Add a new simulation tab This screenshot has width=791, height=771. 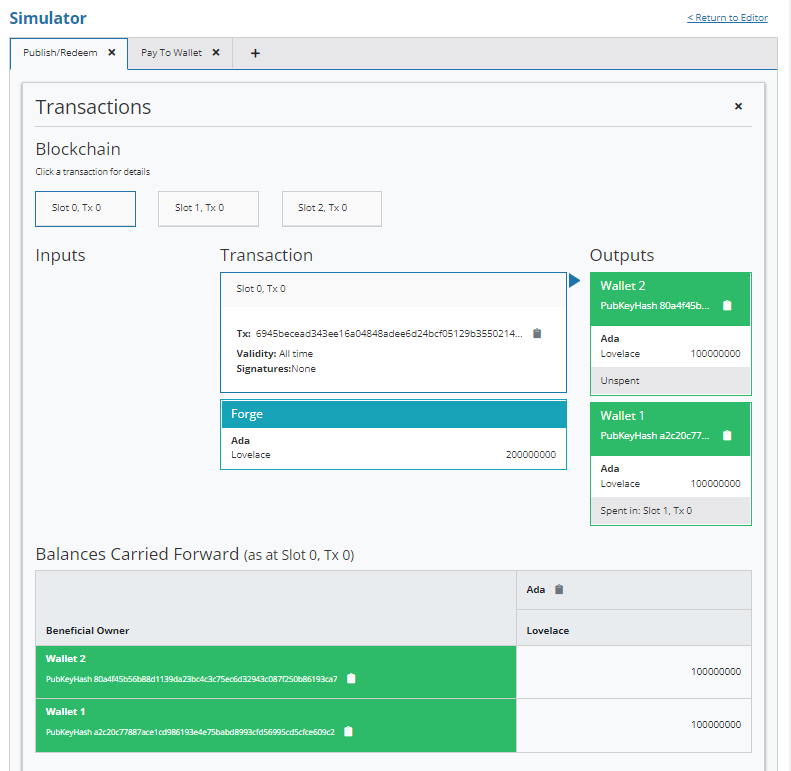pyautogui.click(x=255, y=53)
